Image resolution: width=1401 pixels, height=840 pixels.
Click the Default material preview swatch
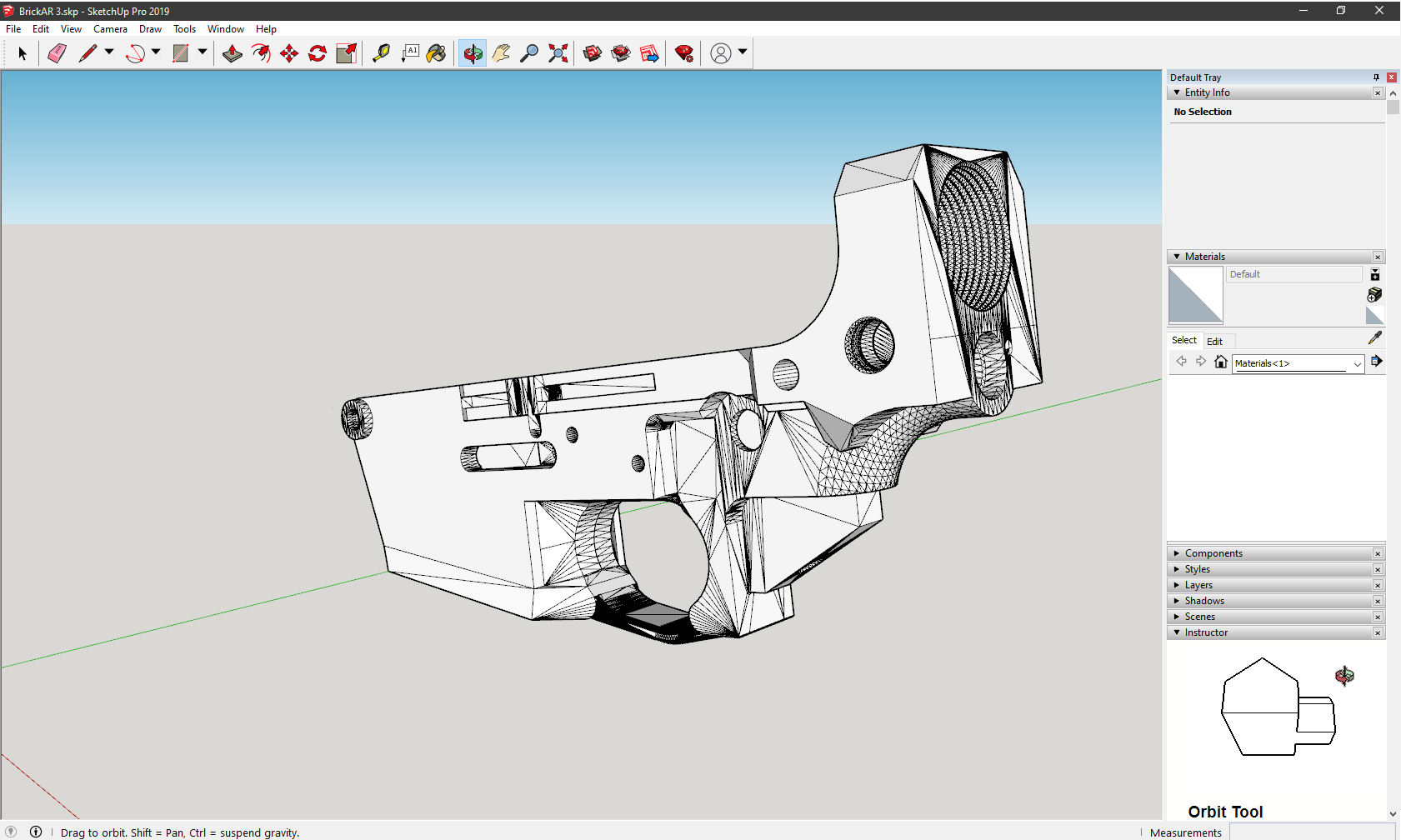coord(1195,295)
